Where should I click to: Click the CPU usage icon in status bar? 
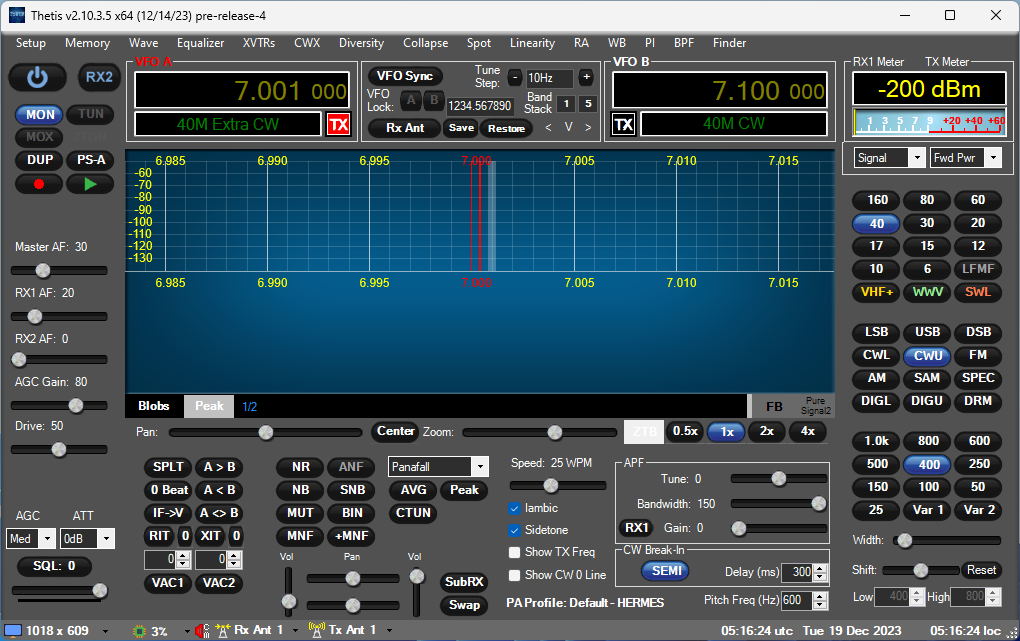(x=140, y=630)
